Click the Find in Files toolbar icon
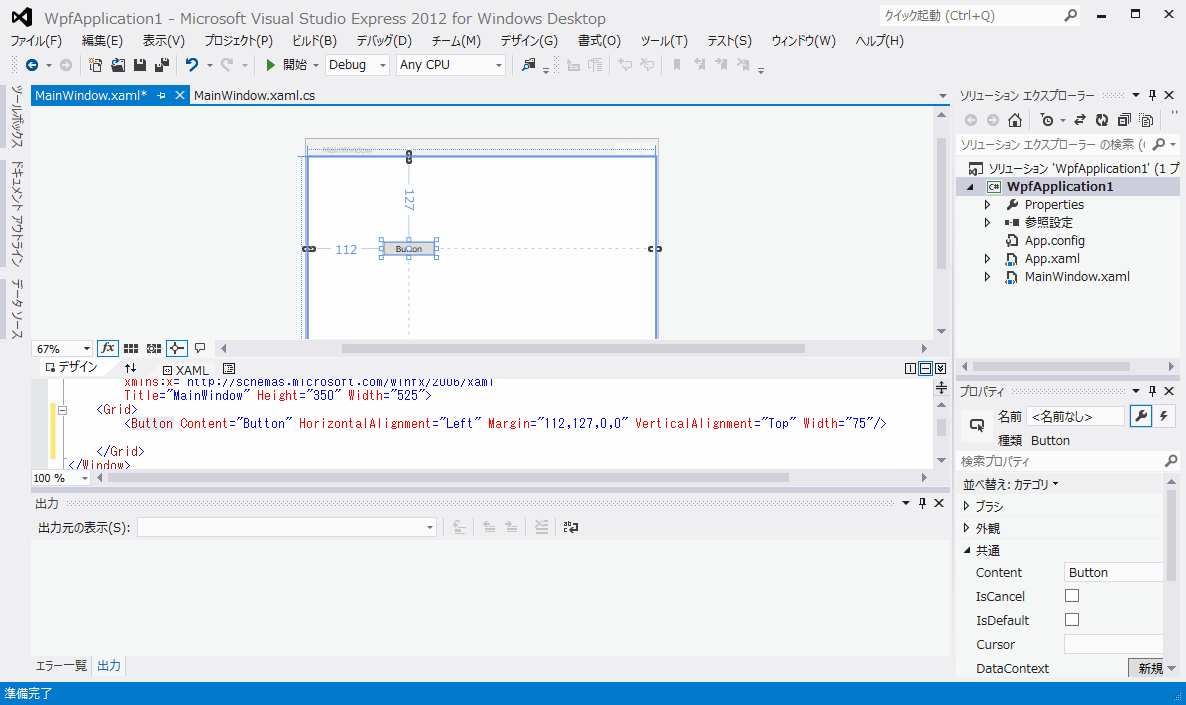The width and height of the screenshot is (1186, 705). (529, 65)
